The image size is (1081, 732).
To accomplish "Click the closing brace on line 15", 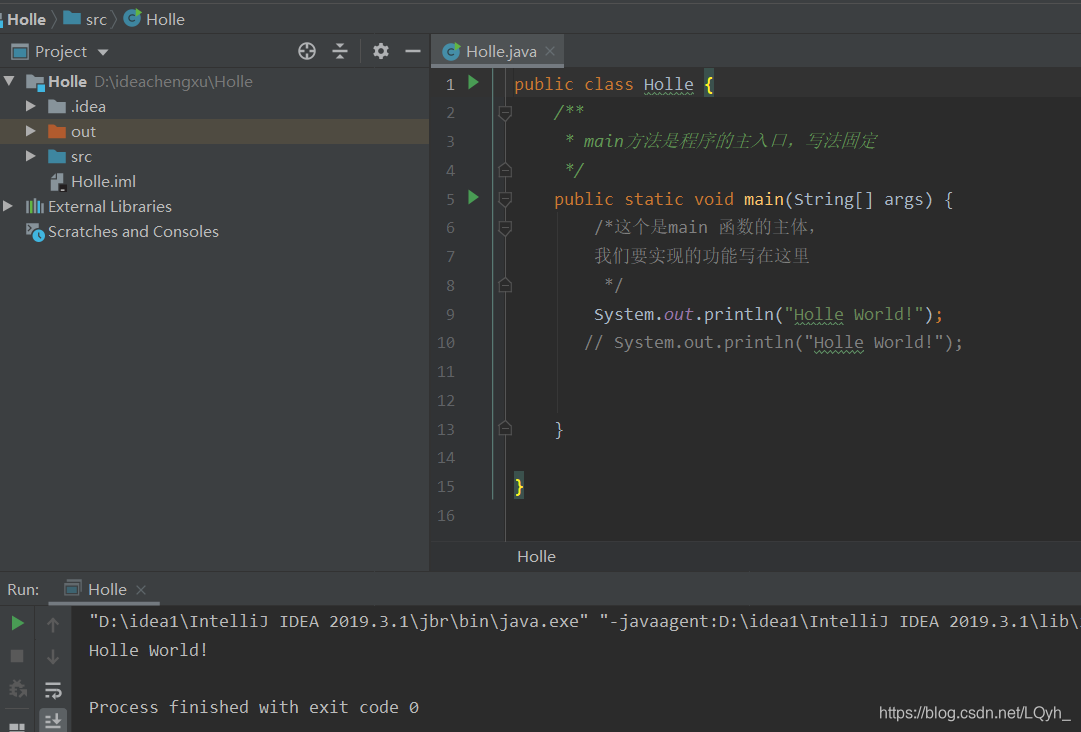I will pos(519,487).
